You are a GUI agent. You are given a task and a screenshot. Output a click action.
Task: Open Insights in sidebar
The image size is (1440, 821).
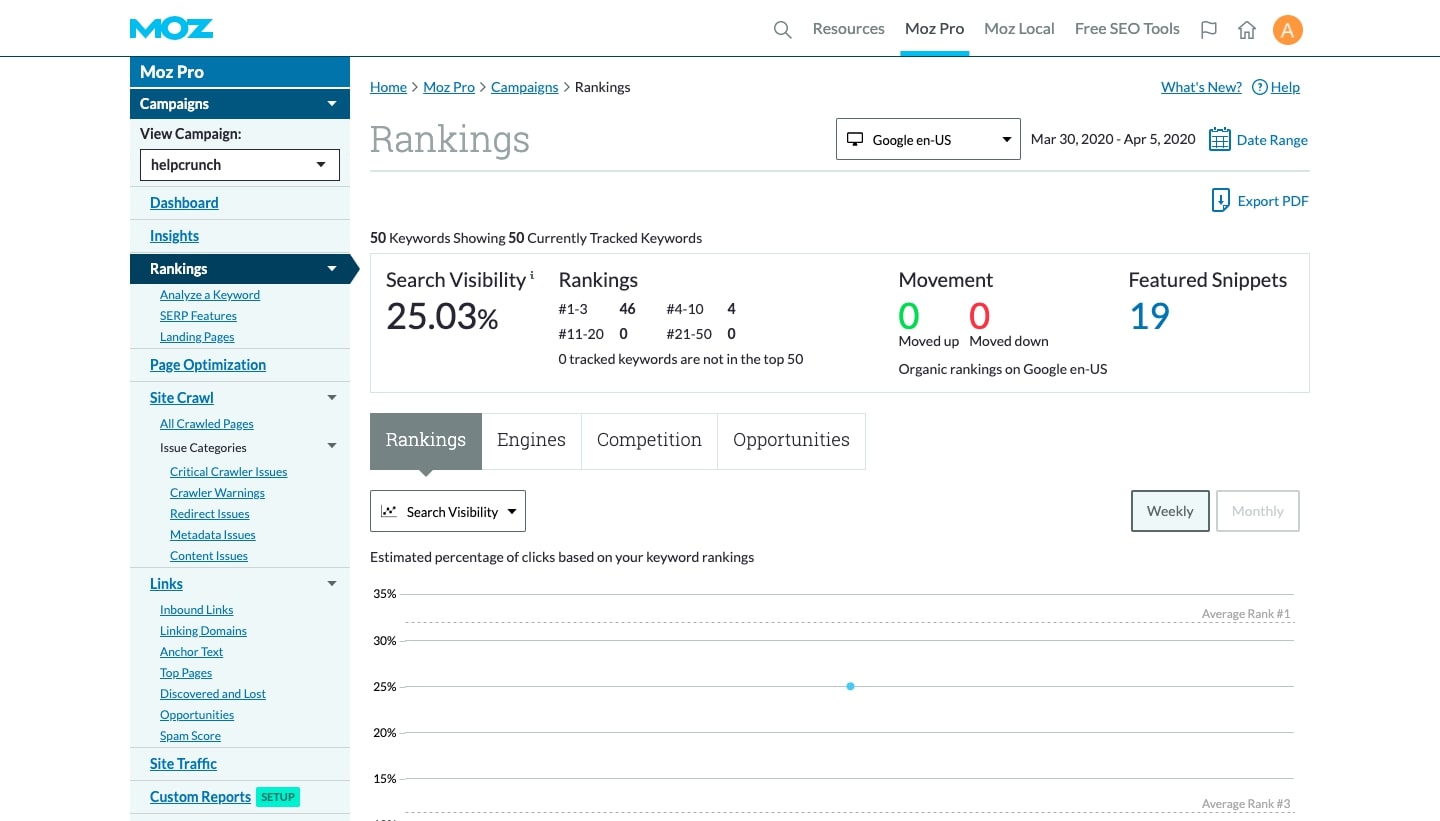(x=174, y=236)
